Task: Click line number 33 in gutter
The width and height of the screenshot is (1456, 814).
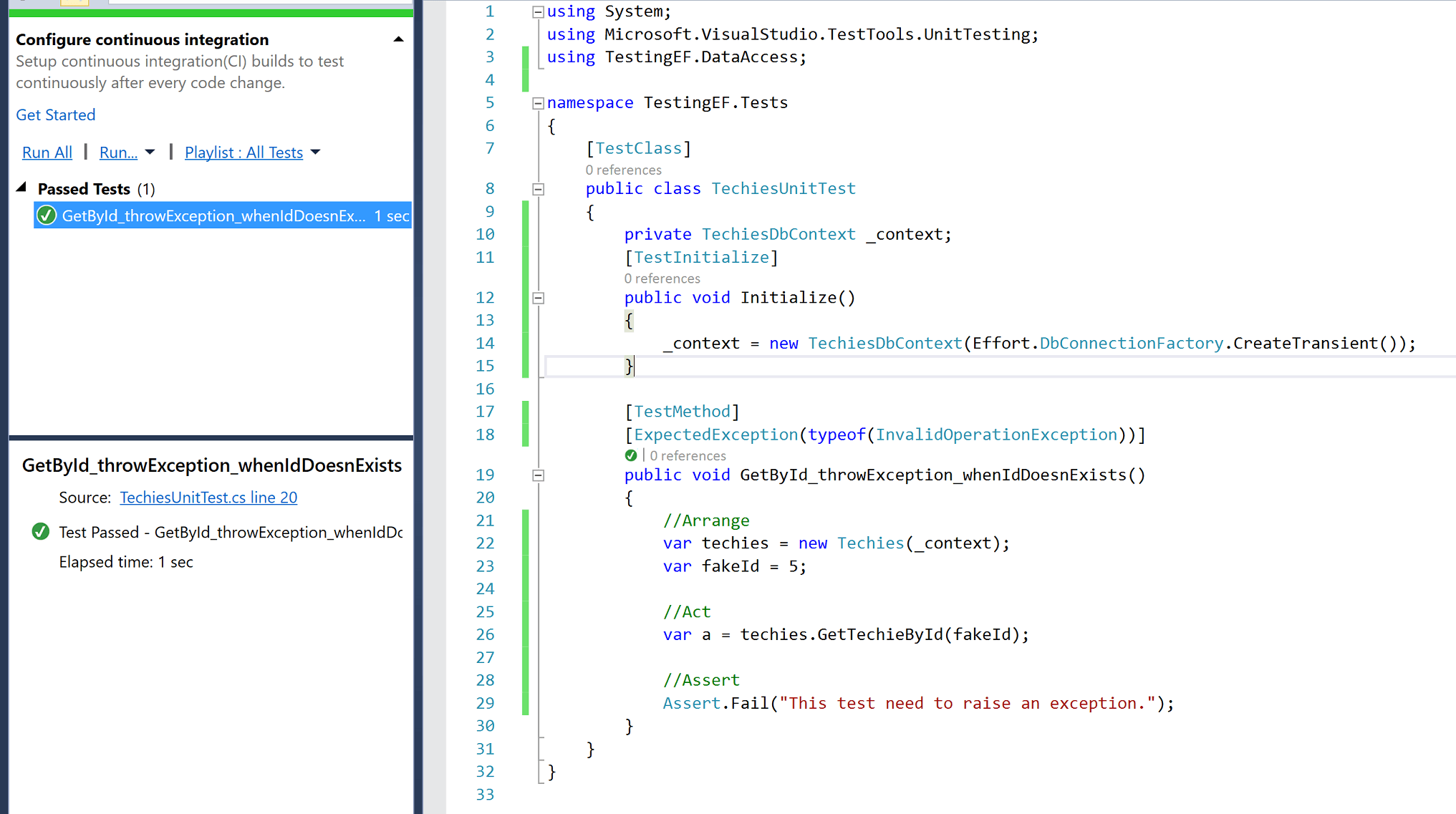Action: point(485,794)
